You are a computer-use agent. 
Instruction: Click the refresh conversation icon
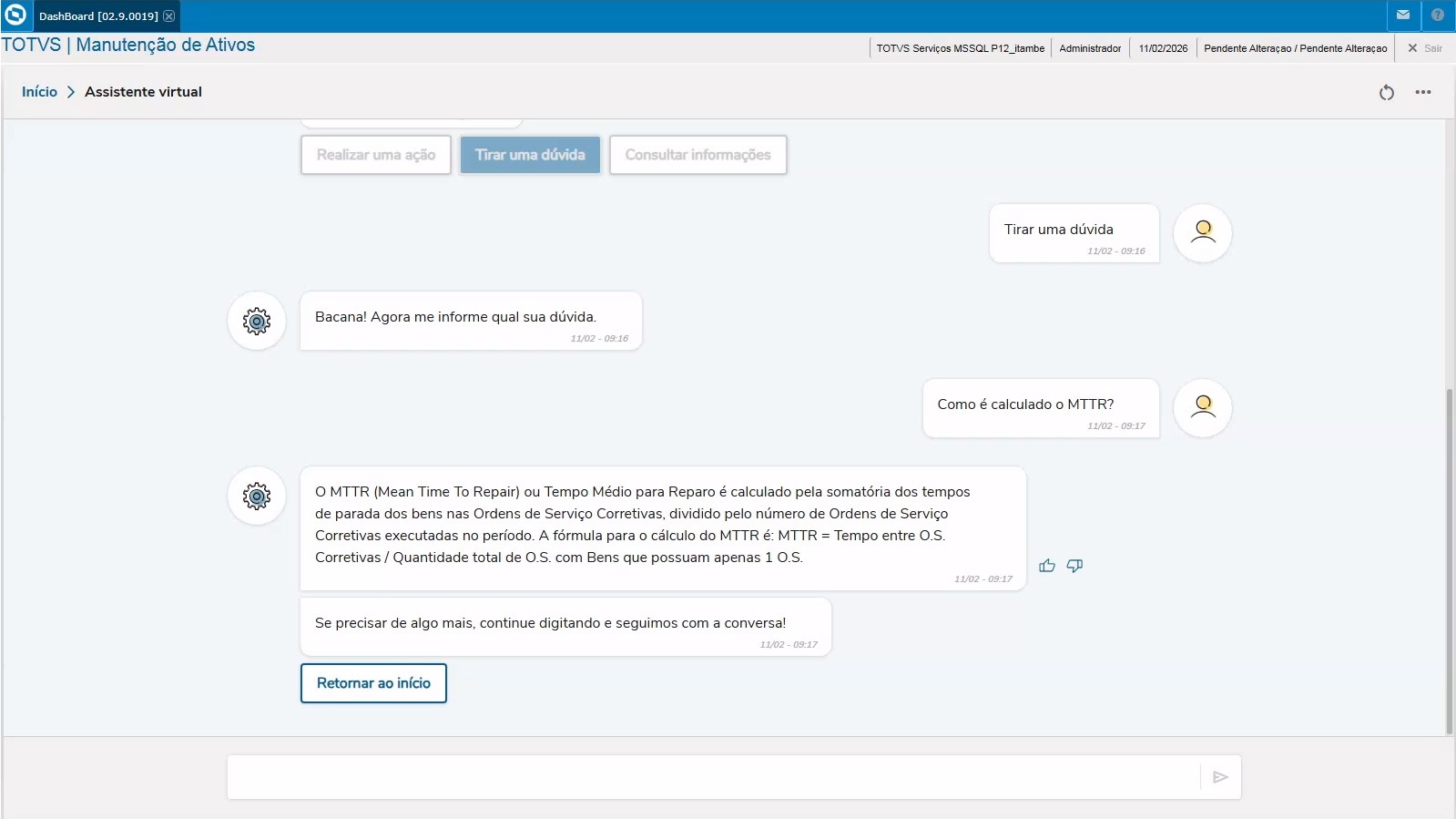click(1386, 92)
